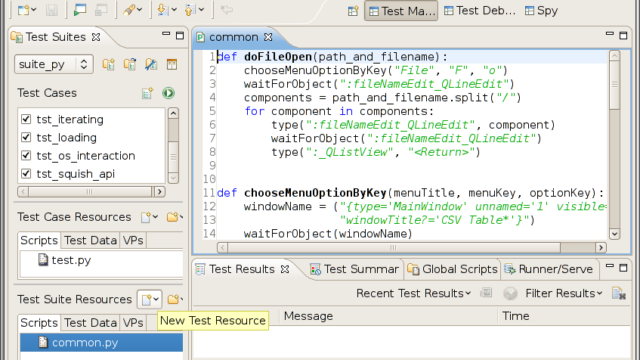Click editor vertical scrollbar thumb

614,85
